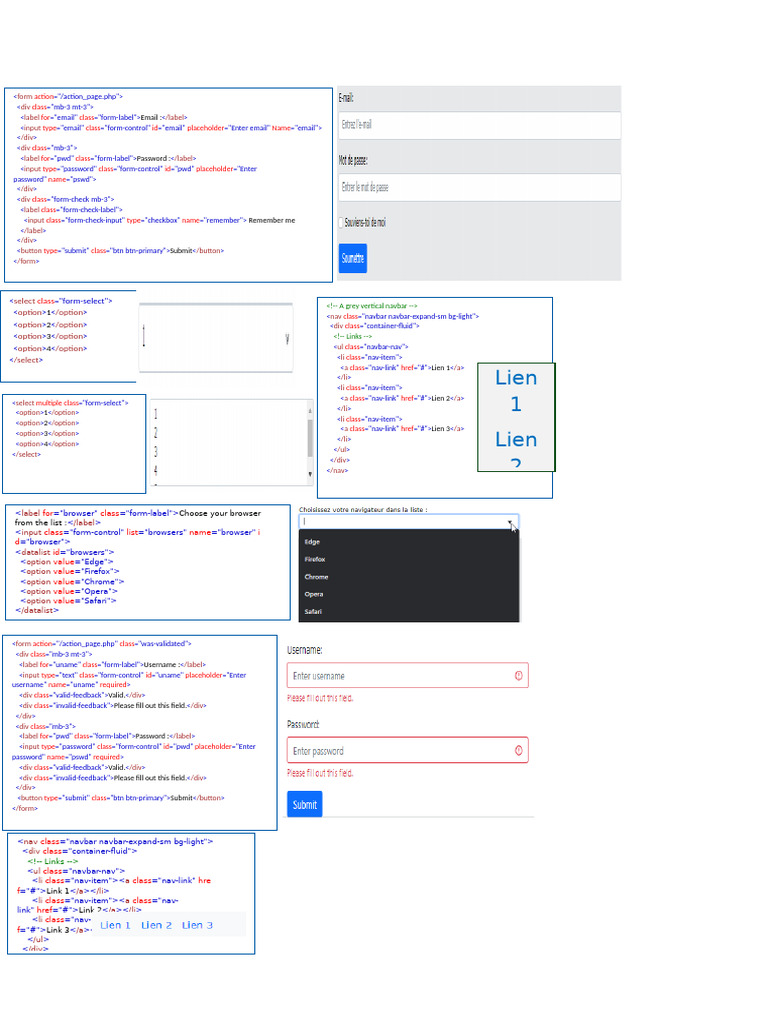
Task: Click the E-mail input field
Action: pos(479,125)
